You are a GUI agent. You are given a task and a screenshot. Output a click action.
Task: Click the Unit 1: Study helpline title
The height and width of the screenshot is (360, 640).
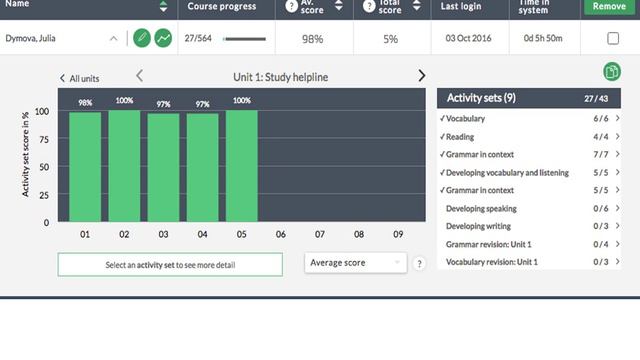(280, 77)
